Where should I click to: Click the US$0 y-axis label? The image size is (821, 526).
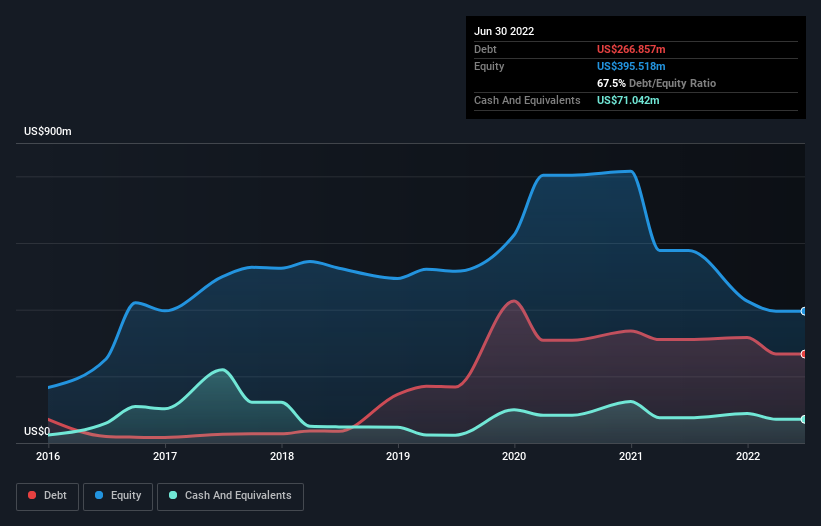[37, 431]
